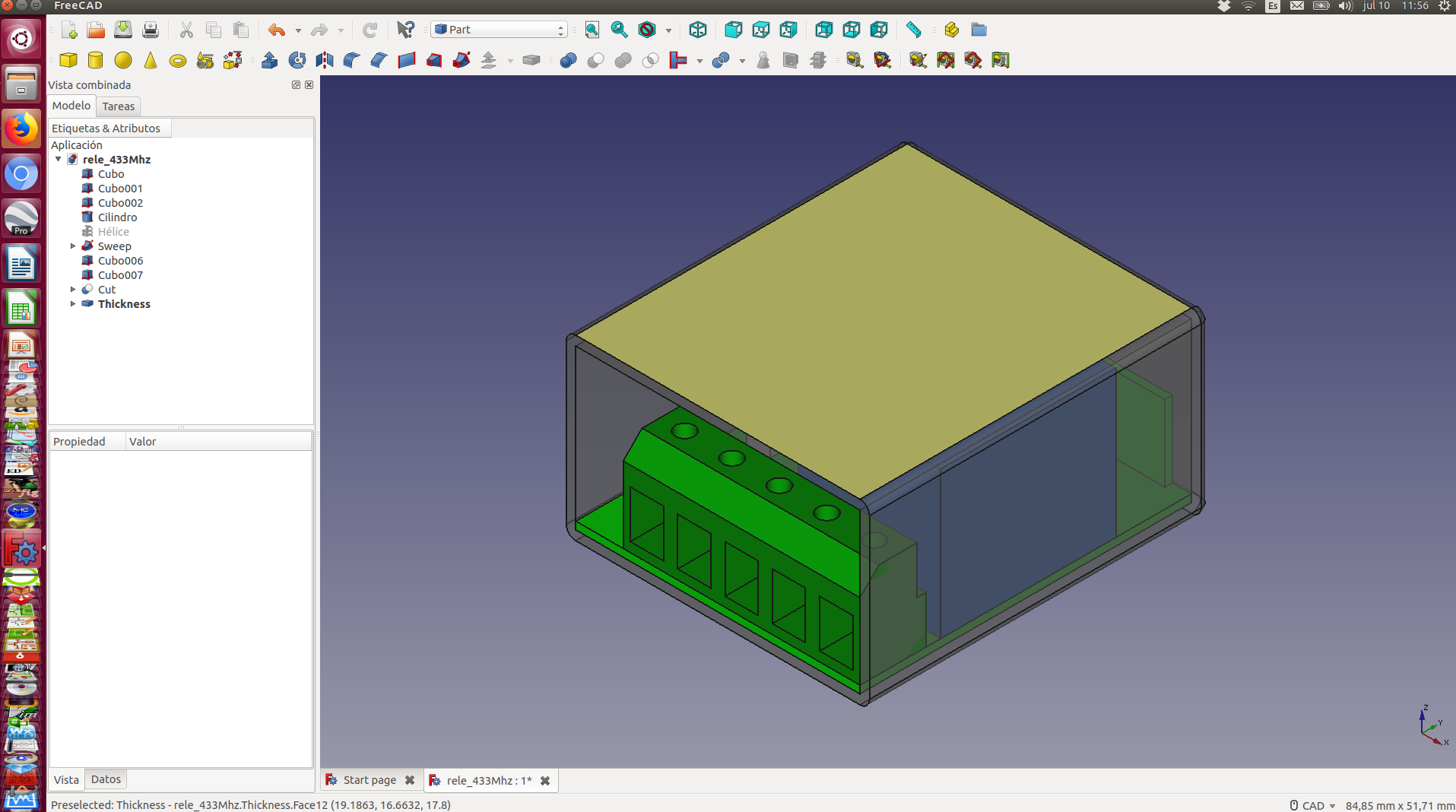Image resolution: width=1456 pixels, height=812 pixels.
Task: Expand the Thickness tree node
Action: pos(73,304)
